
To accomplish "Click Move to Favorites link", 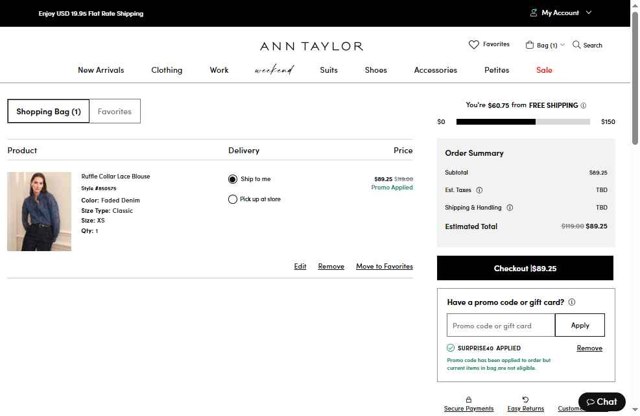I will click(384, 266).
